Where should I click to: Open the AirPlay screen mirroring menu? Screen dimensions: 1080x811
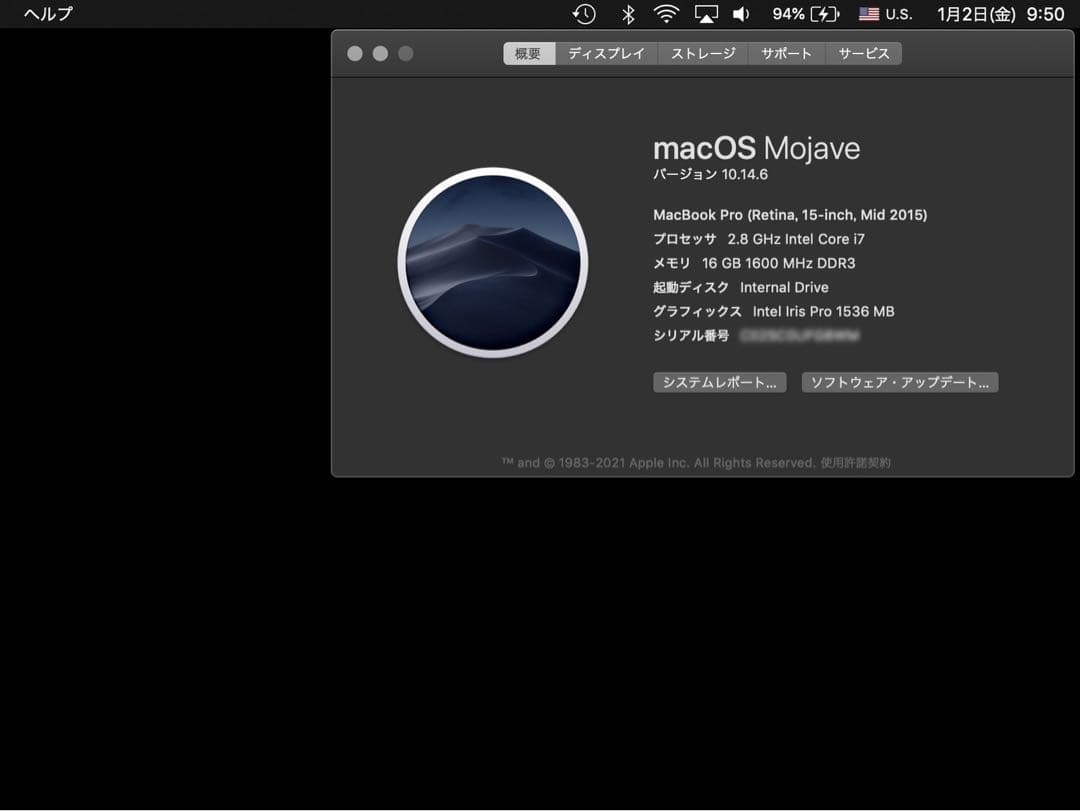pyautogui.click(x=707, y=14)
